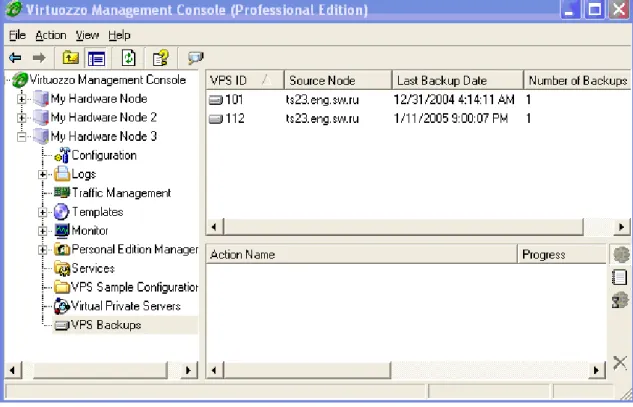Image resolution: width=633 pixels, height=407 pixels.
Task: Expand the Monitor tree node
Action: coord(43,231)
